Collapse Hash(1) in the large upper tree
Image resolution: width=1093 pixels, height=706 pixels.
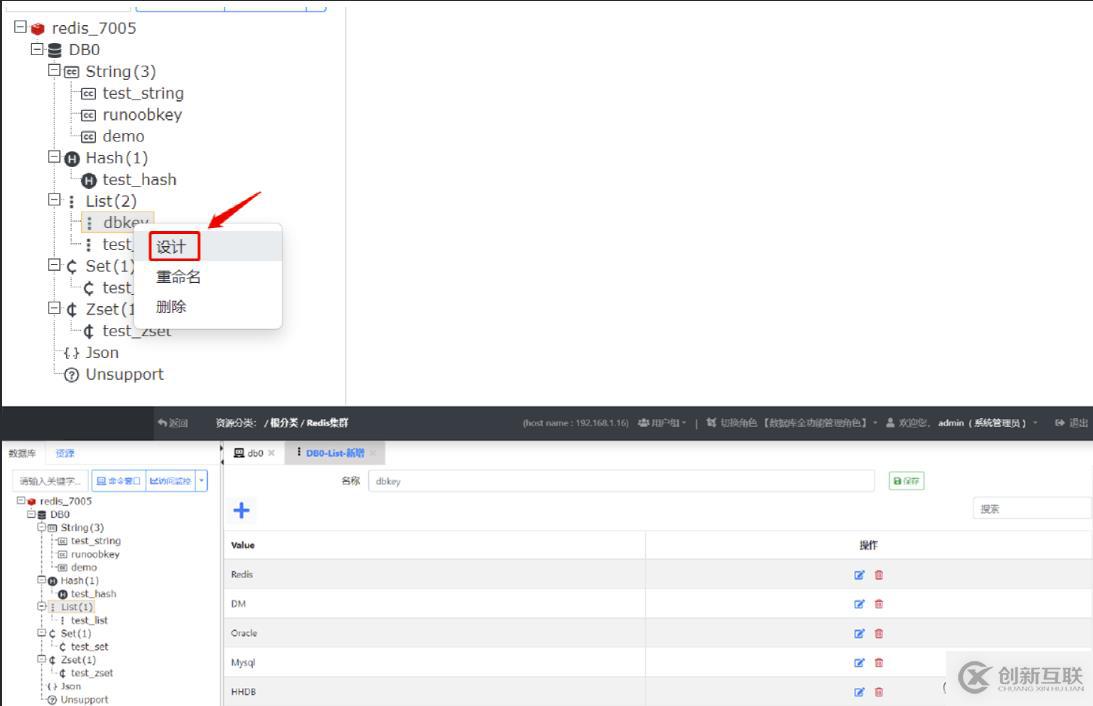54,157
